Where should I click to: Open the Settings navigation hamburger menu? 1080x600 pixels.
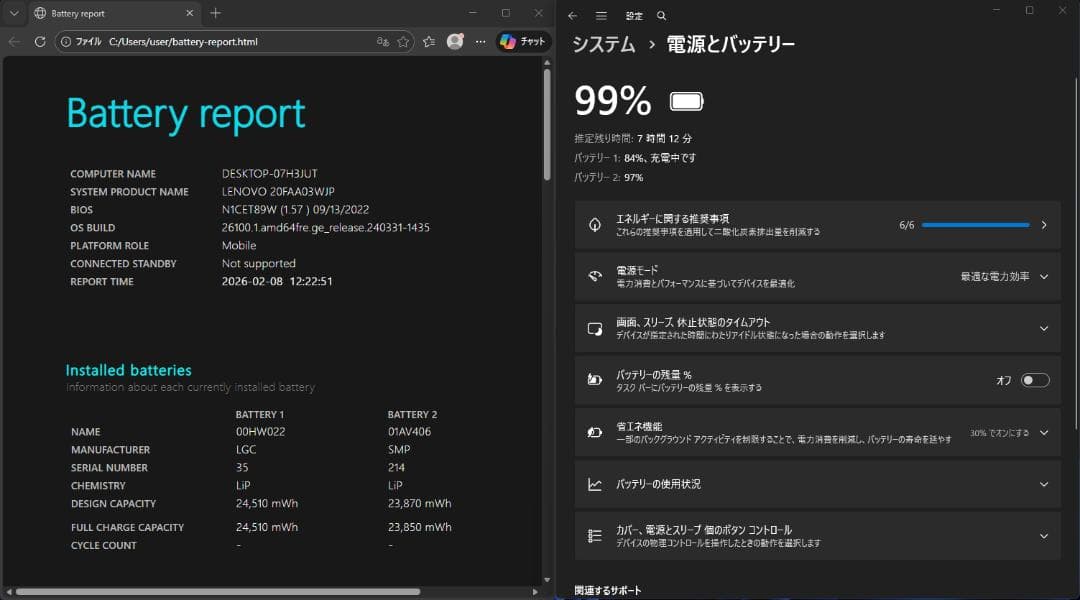click(601, 15)
